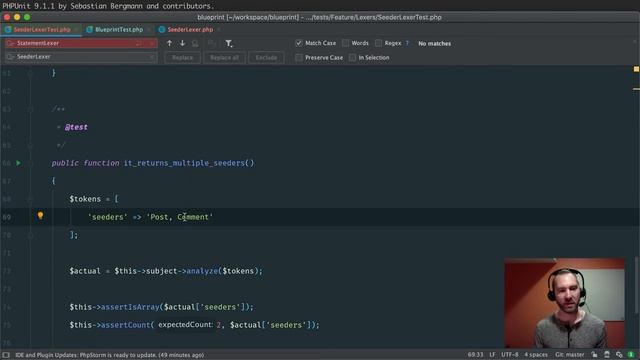Collapse the docblock fold marker near /**

pos(30,109)
